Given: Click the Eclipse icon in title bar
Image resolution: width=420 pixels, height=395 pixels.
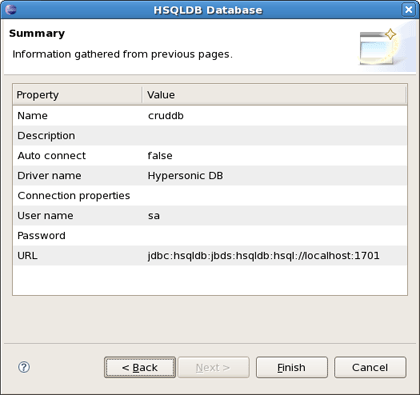Looking at the screenshot, I should click(x=11, y=9).
